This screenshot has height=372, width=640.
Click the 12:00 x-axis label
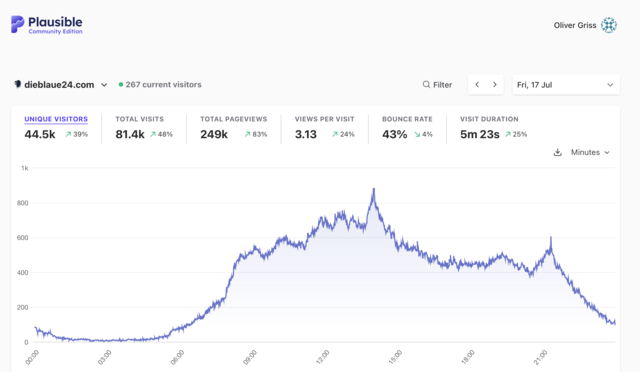pyautogui.click(x=322, y=357)
